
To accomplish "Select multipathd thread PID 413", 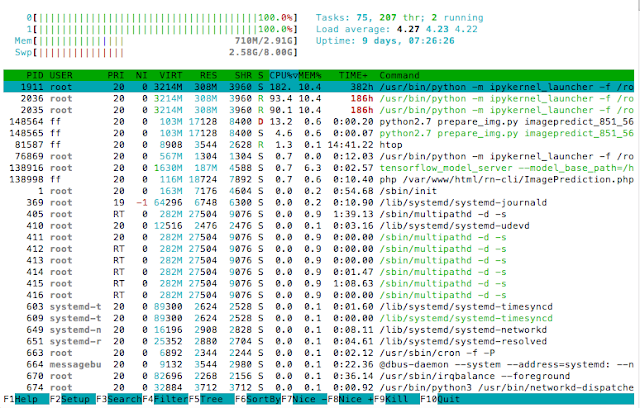I will click(318, 260).
